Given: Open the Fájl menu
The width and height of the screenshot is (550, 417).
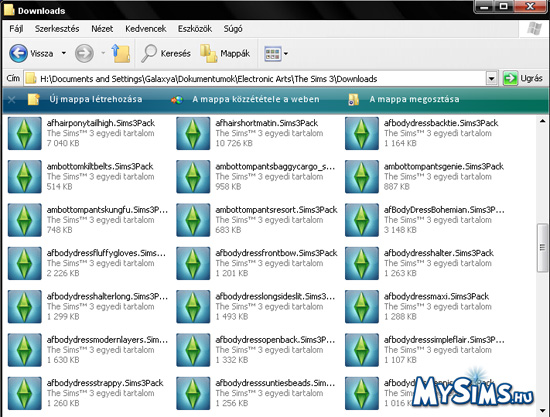Looking at the screenshot, I should (16, 29).
